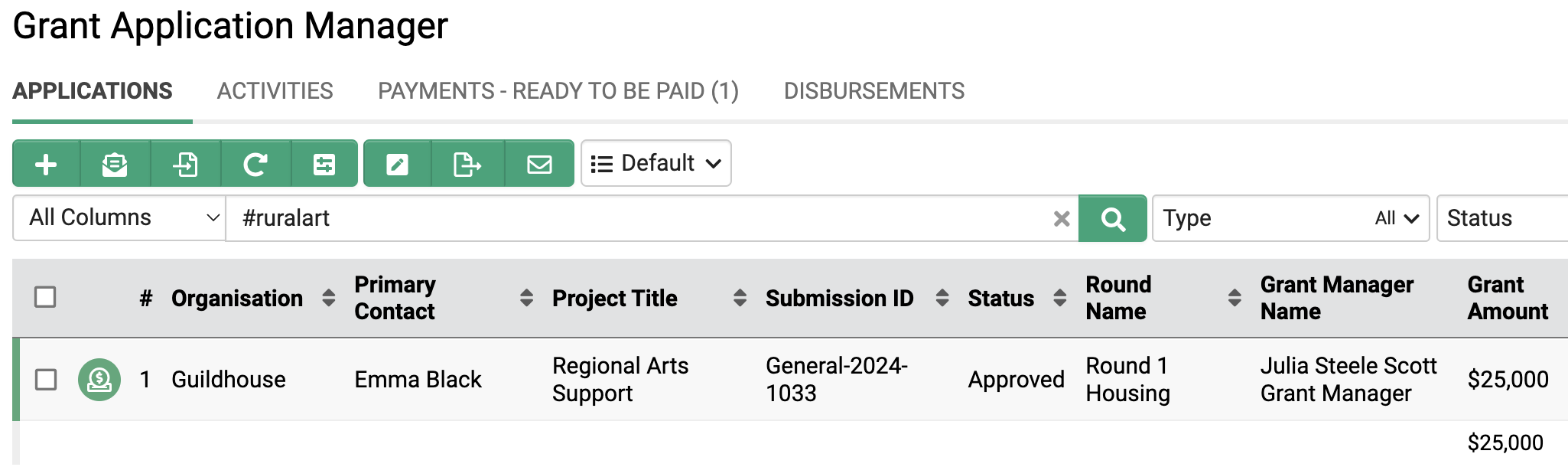The width and height of the screenshot is (1568, 467).
Task: Click the refresh arrow icon
Action: pyautogui.click(x=255, y=164)
